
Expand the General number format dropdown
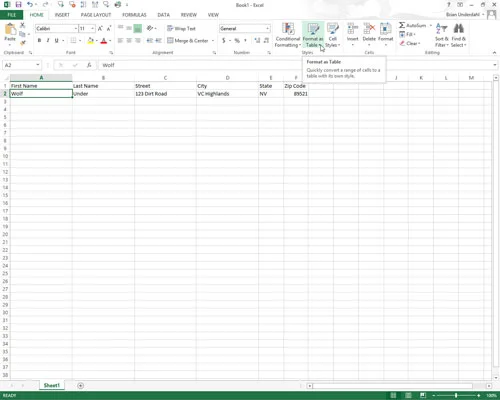[267, 29]
